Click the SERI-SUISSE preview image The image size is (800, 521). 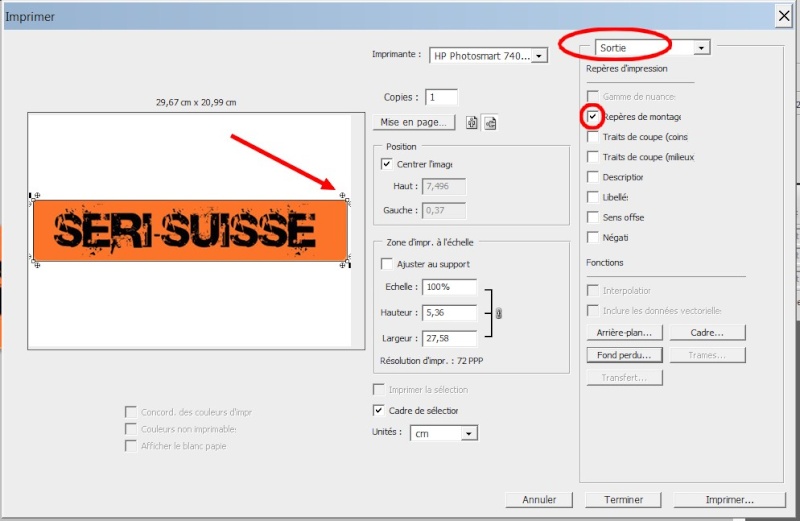[191, 231]
